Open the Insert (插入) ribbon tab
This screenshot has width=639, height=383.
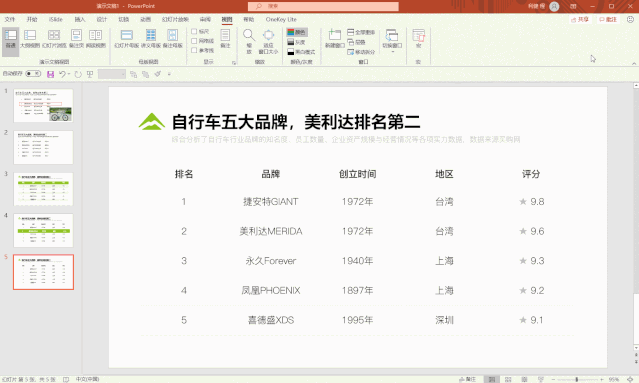[x=80, y=20]
